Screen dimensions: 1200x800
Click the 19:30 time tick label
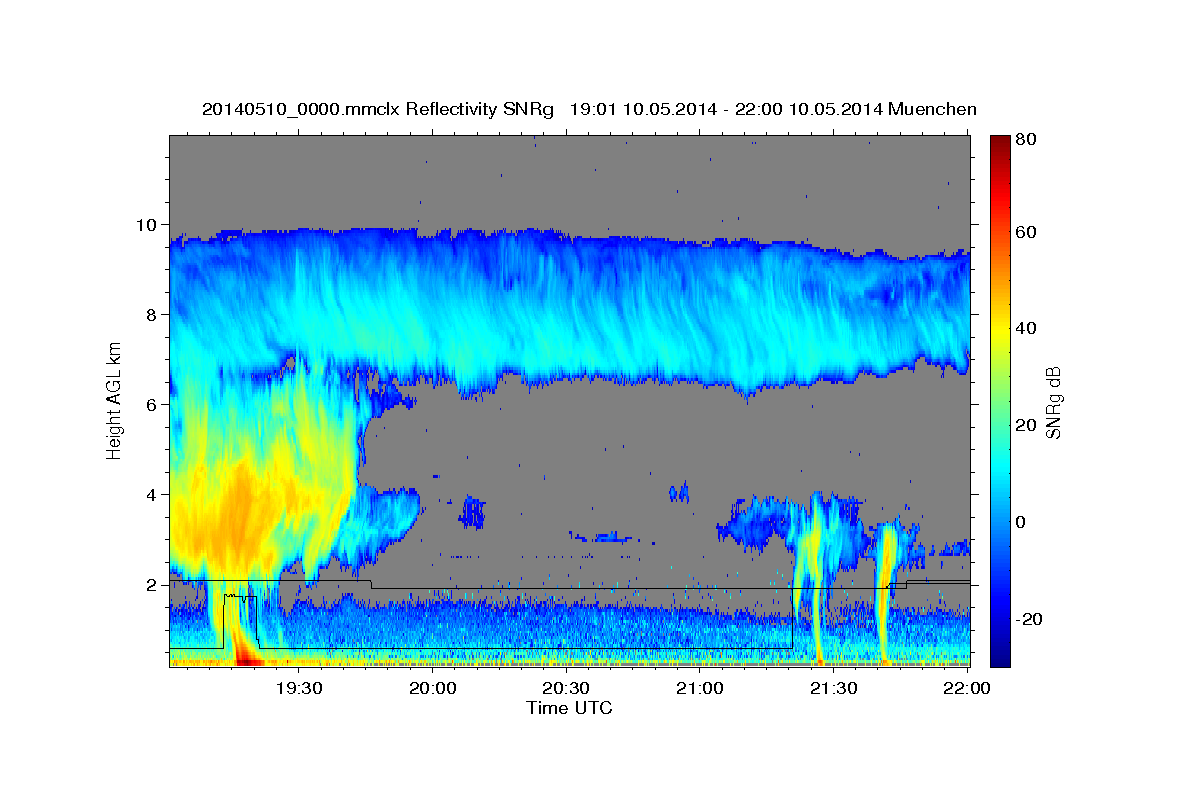click(299, 688)
